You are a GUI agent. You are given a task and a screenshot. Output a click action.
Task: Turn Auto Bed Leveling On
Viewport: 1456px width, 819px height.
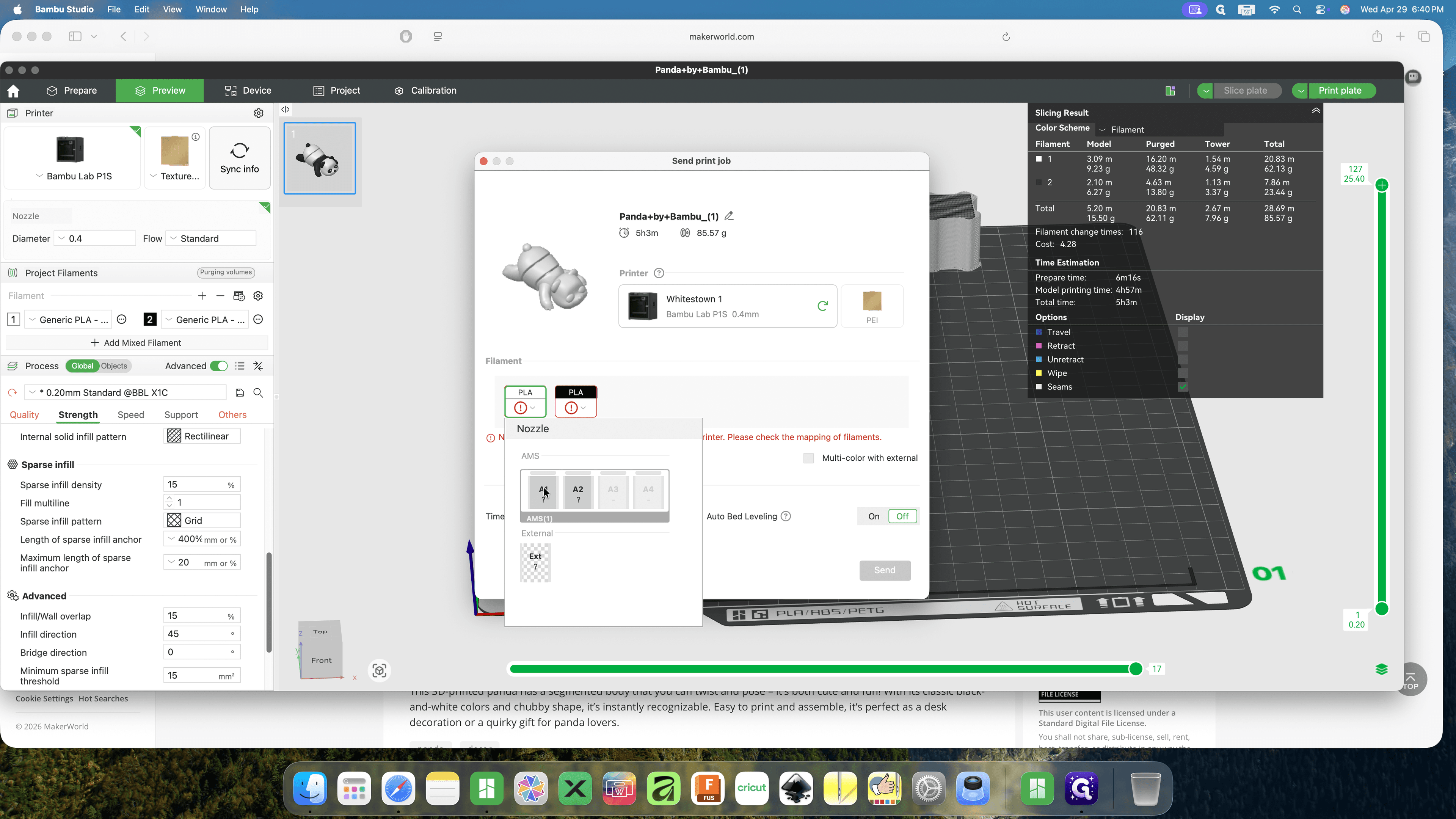pos(874,516)
